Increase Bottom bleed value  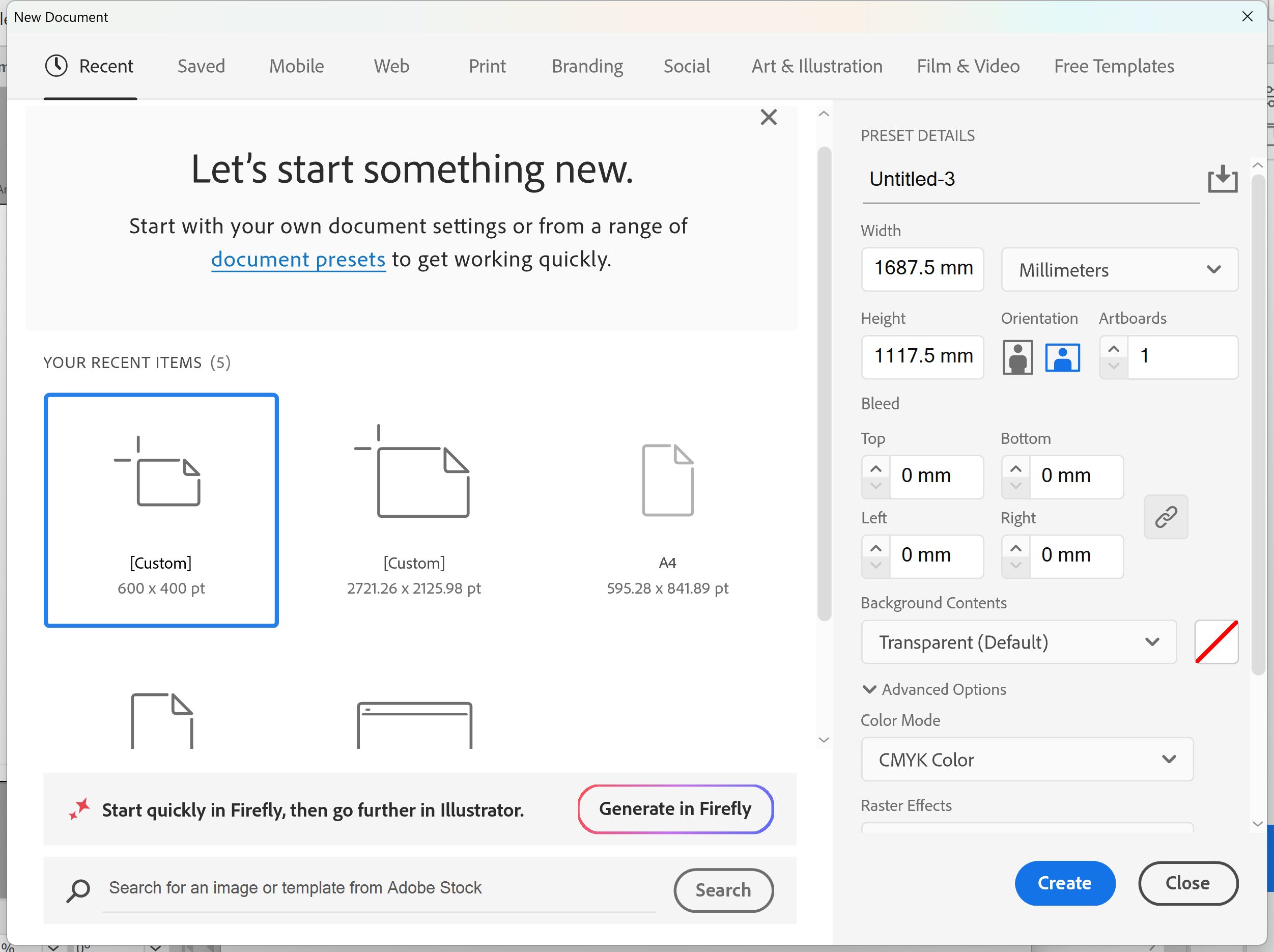pos(1015,469)
